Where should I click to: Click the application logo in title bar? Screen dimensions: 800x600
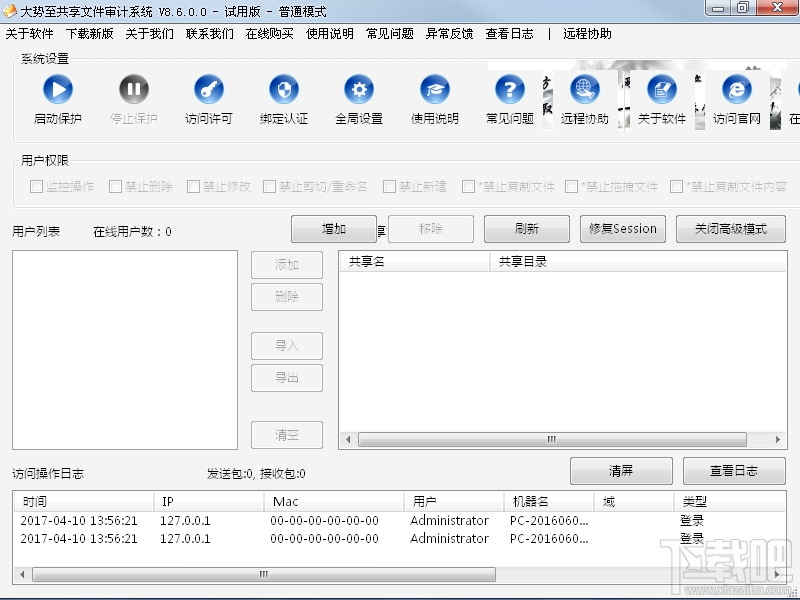9,11
